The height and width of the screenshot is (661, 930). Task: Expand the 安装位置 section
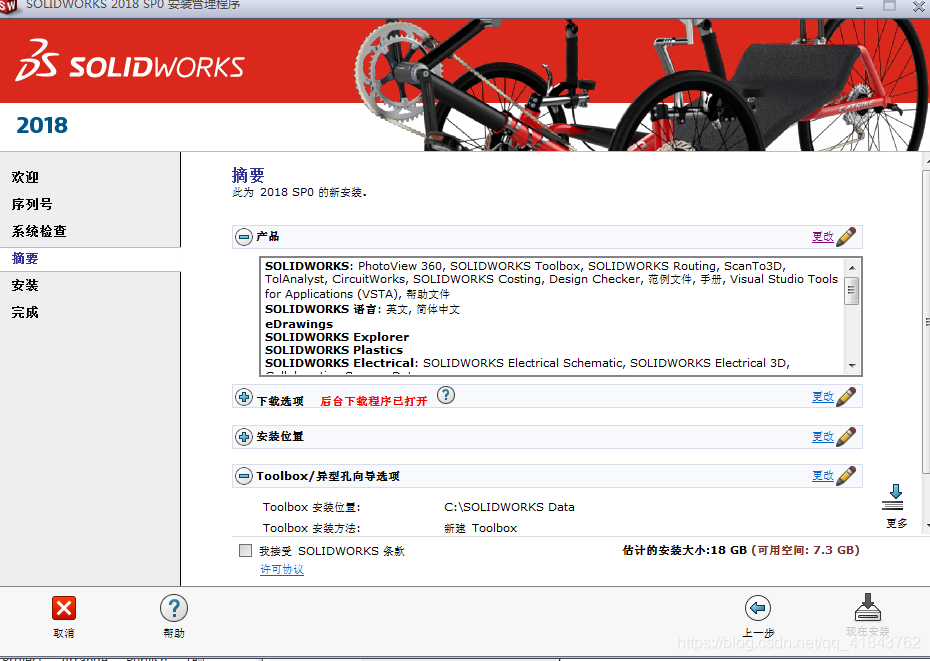point(244,437)
